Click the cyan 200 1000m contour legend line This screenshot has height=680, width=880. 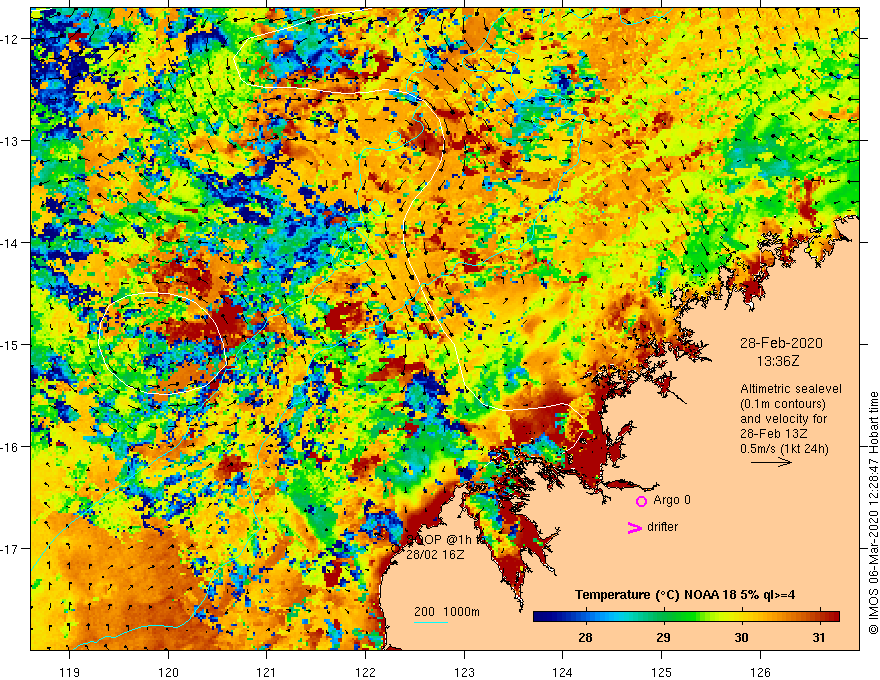(430, 622)
